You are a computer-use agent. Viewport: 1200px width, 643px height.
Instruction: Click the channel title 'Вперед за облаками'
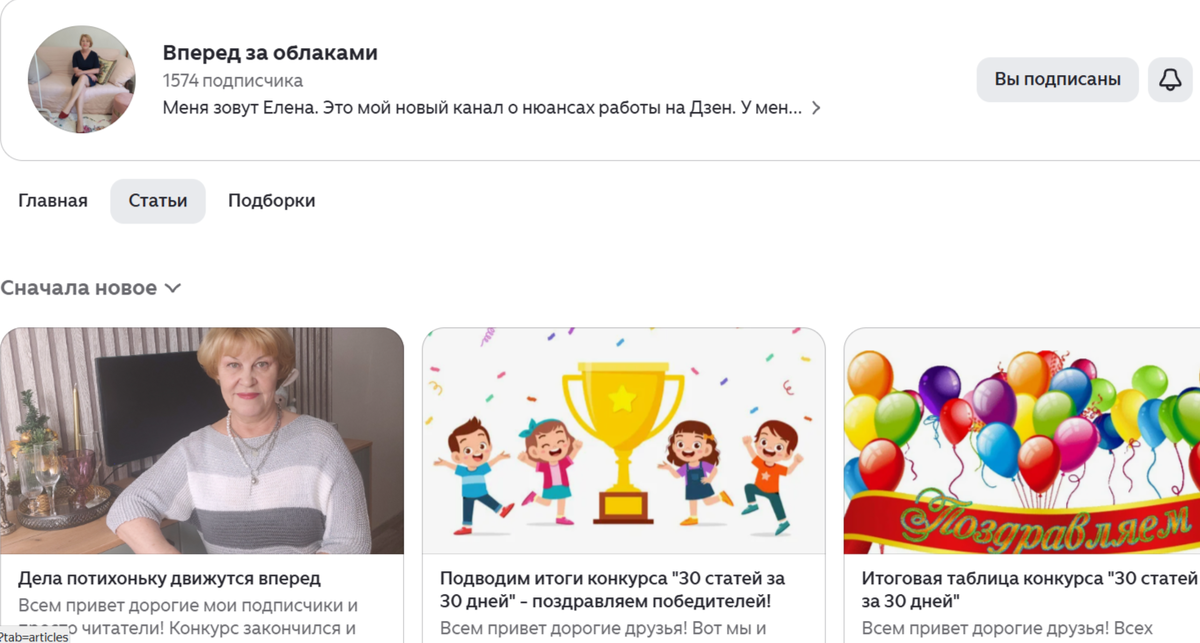point(270,53)
